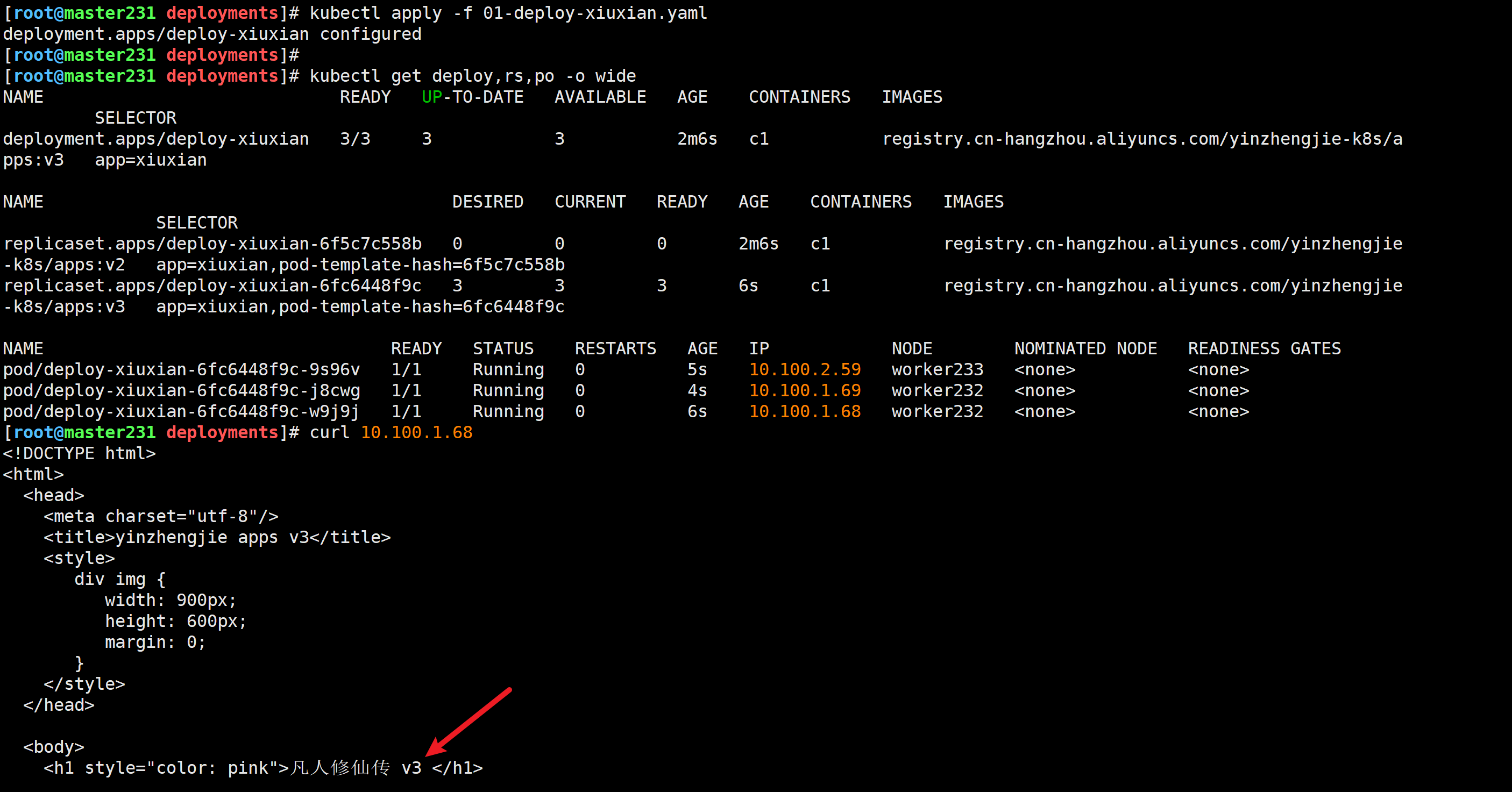Click 'pod-template-hash=6f5c7c558b' selector text
Image resolution: width=1512 pixels, height=792 pixels.
click(422, 265)
